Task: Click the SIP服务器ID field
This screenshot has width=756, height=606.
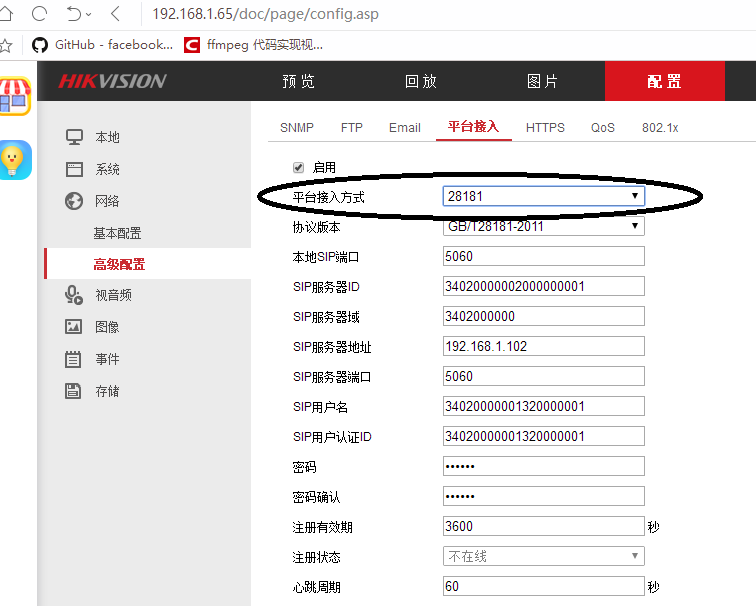Action: pos(543,286)
